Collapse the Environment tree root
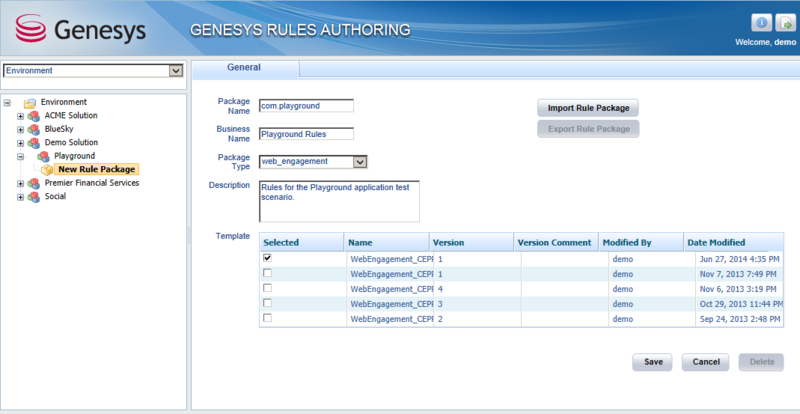 7,103
